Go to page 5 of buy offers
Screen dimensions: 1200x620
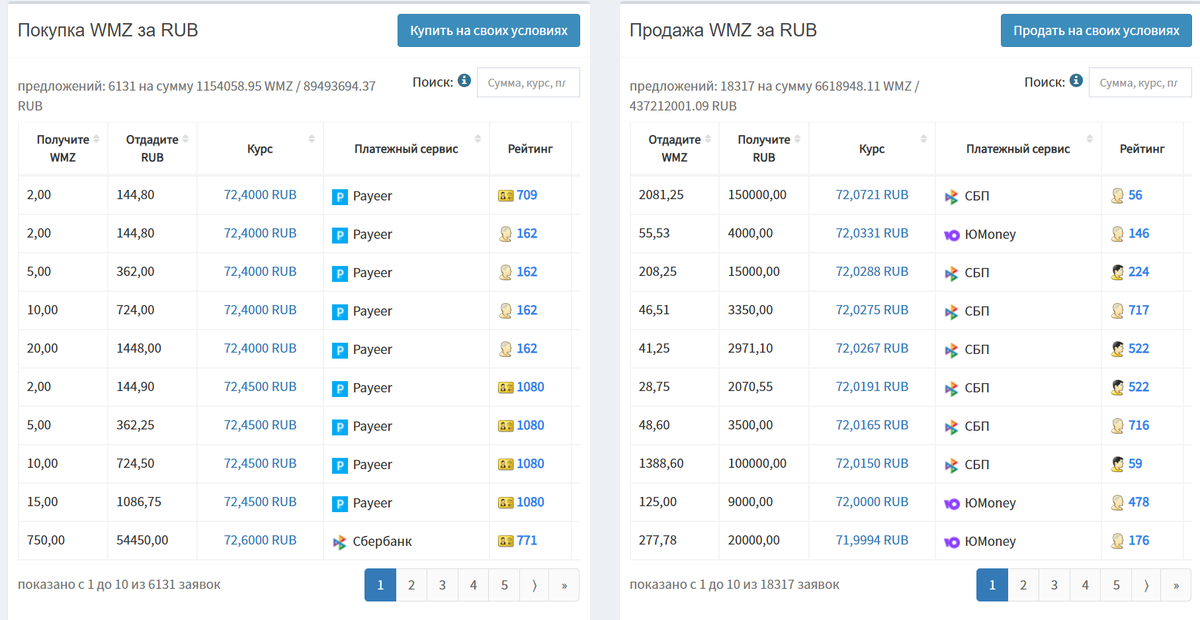[504, 585]
